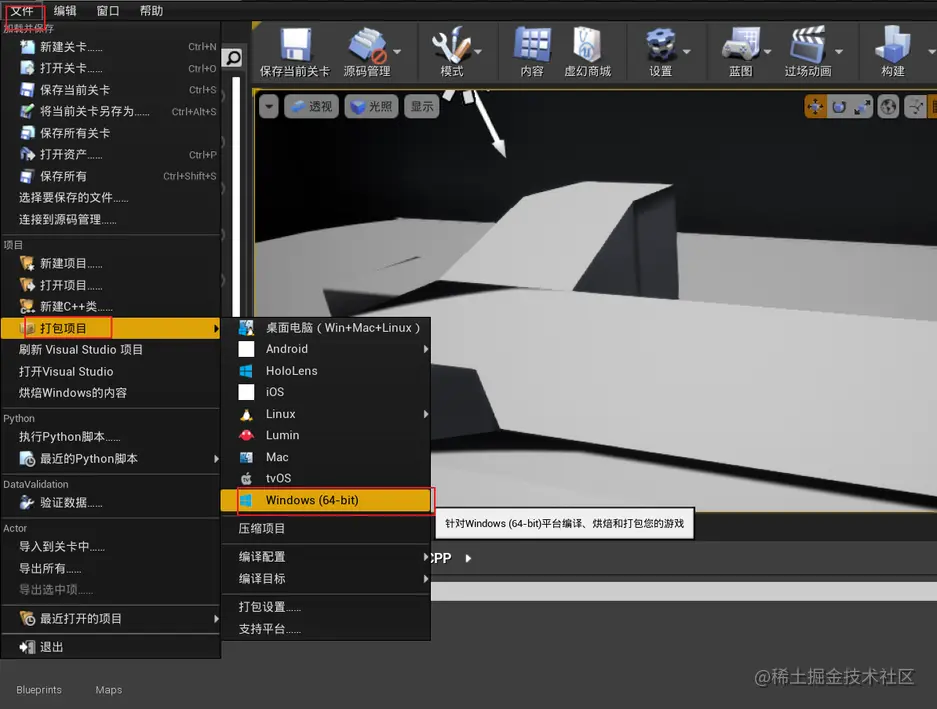Viewport: 937px width, 709px height.
Task: Choose New Level (新建关卡) menu entry
Action: [111, 47]
